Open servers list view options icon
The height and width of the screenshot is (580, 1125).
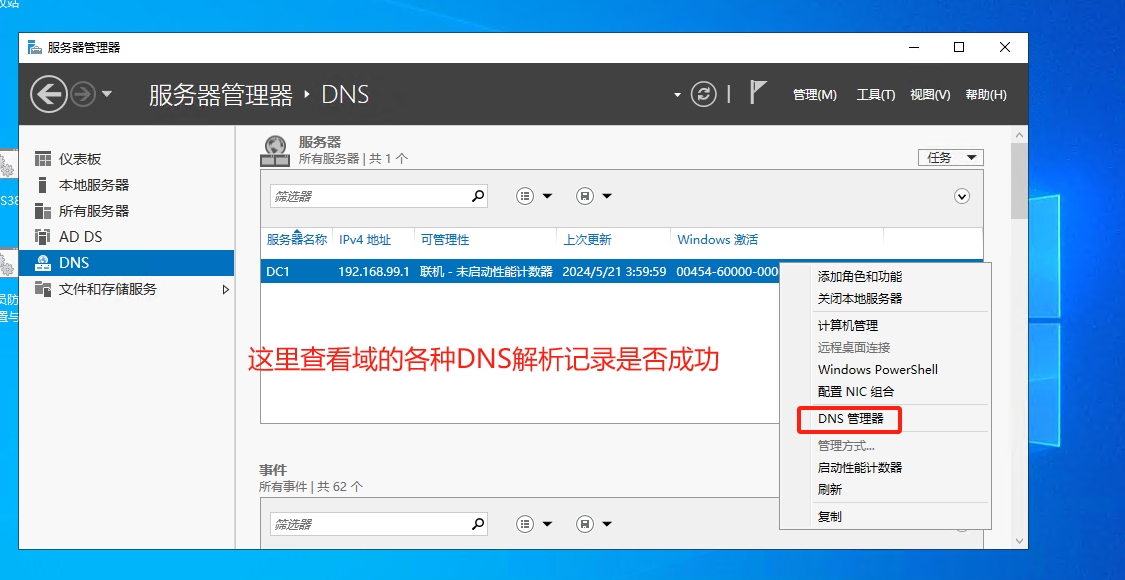pyautogui.click(x=526, y=196)
